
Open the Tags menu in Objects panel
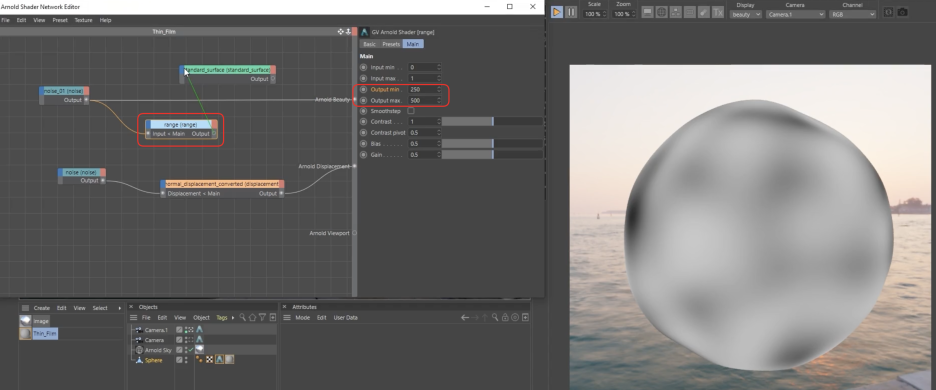point(221,318)
